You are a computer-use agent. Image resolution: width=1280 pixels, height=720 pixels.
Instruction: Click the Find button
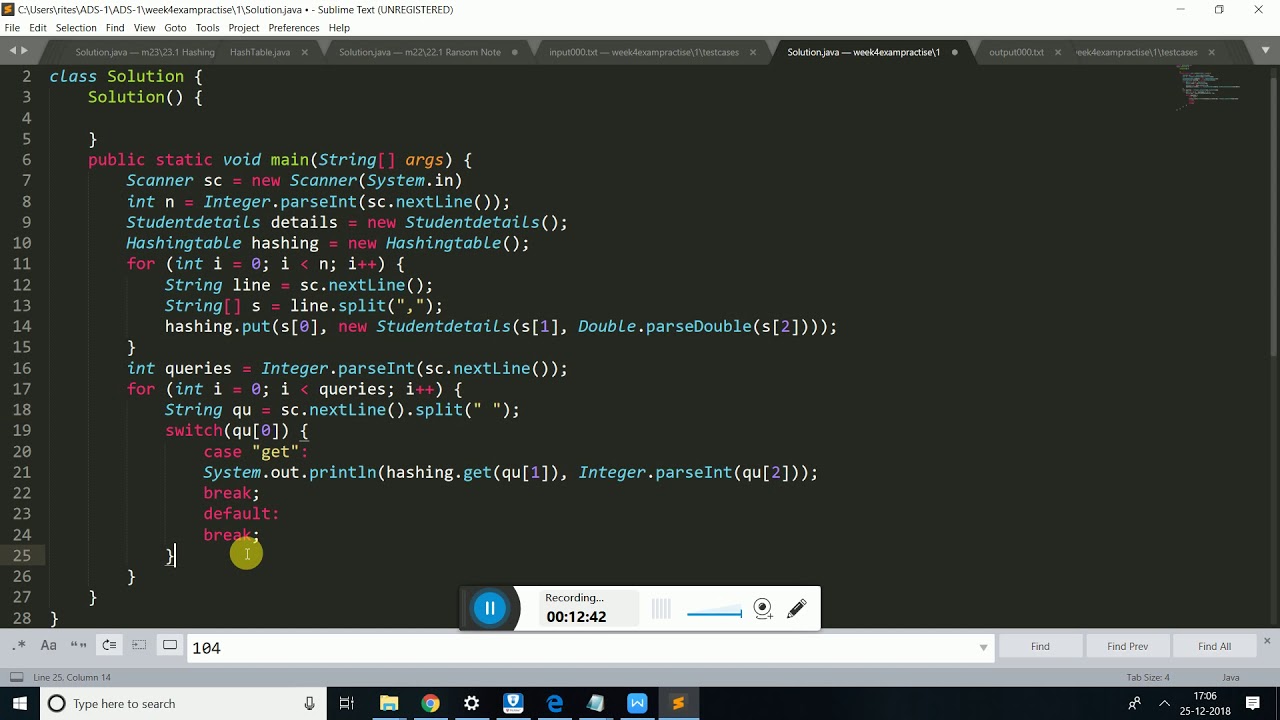pos(1040,647)
